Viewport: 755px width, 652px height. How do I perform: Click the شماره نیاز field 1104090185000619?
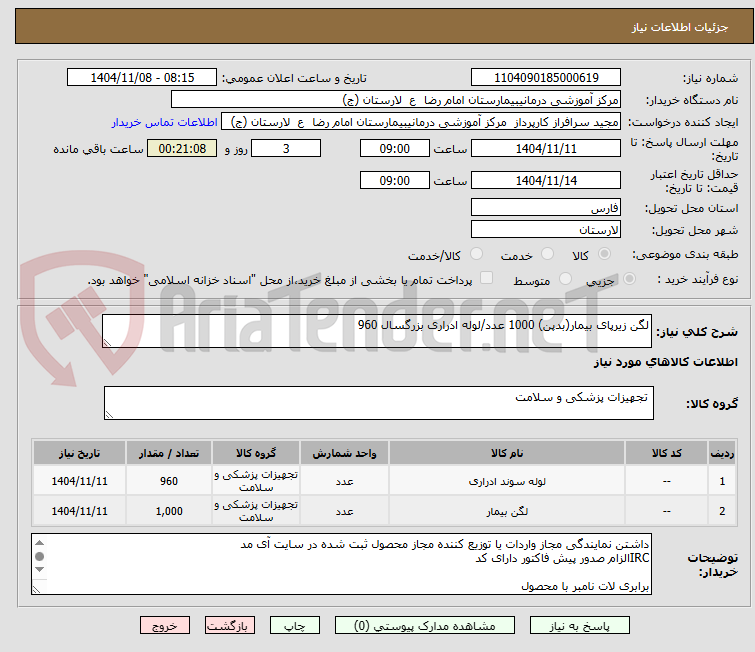546,78
